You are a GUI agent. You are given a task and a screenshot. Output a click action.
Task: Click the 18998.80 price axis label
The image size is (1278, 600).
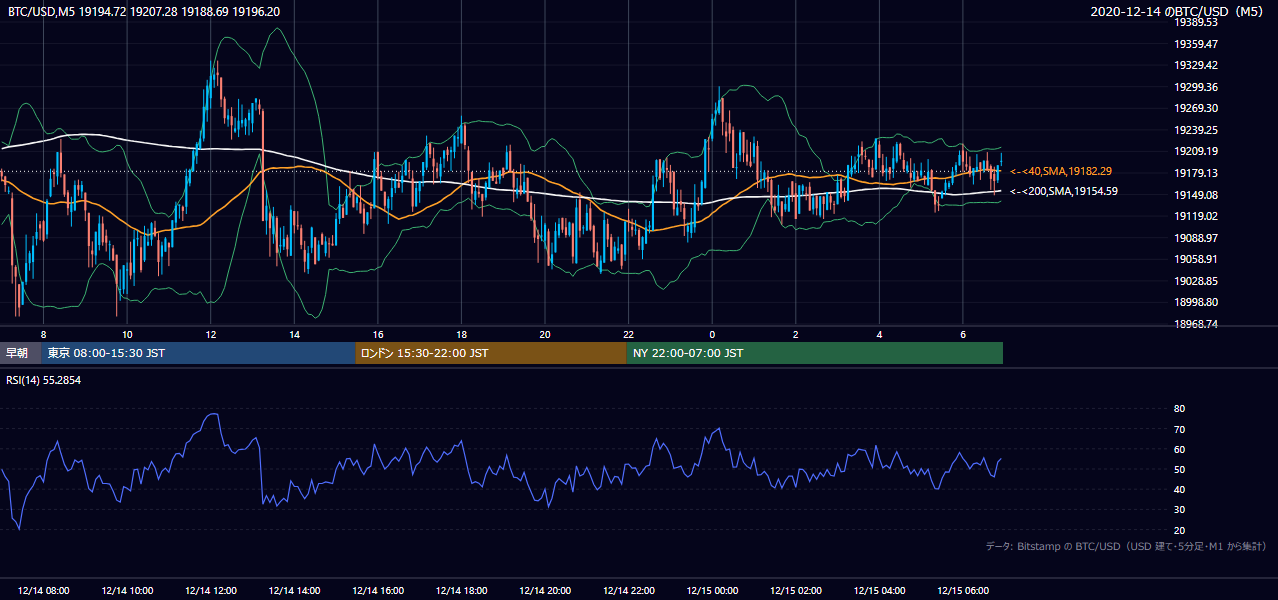[1196, 302]
